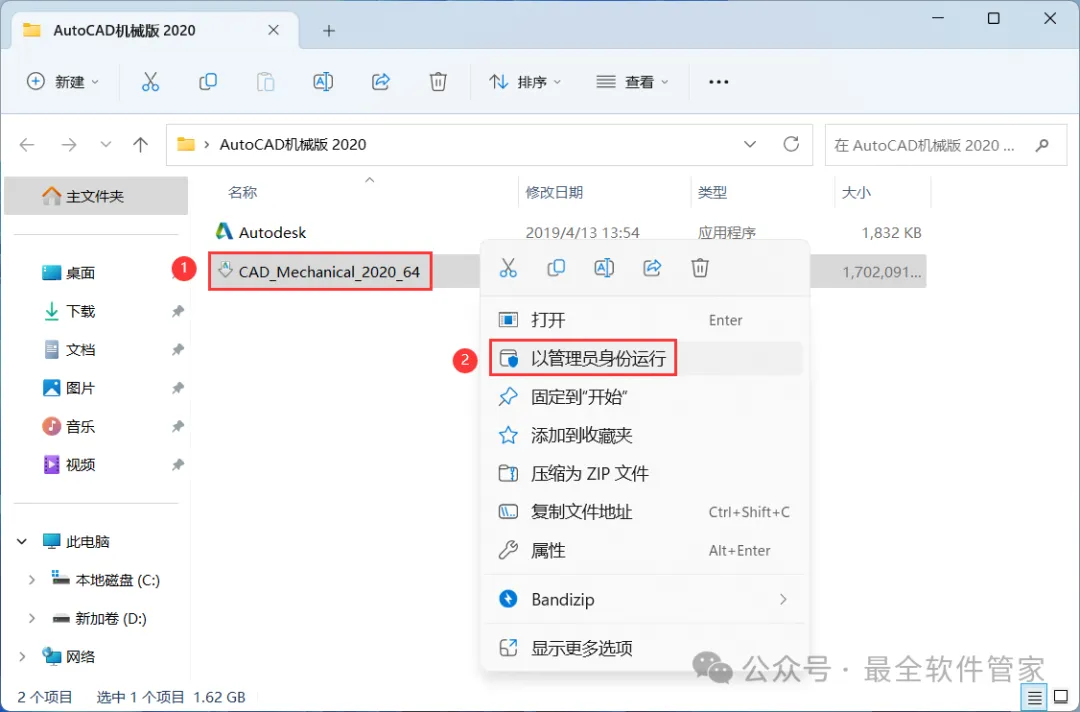1080x712 pixels.
Task: Collapse the 此电脑 tree node
Action: 22,542
